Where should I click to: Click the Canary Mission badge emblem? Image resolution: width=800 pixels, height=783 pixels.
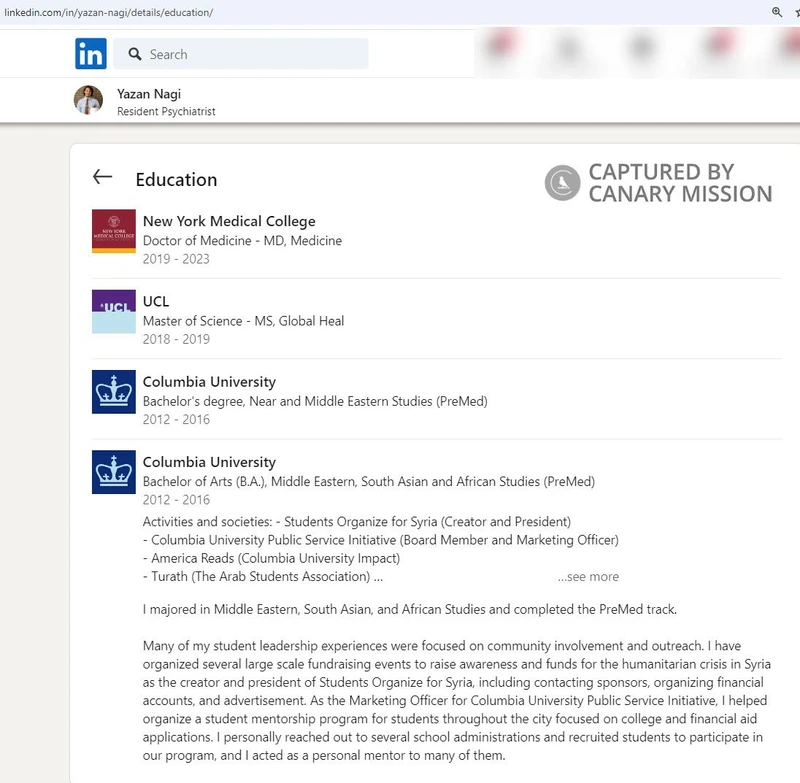pos(561,183)
